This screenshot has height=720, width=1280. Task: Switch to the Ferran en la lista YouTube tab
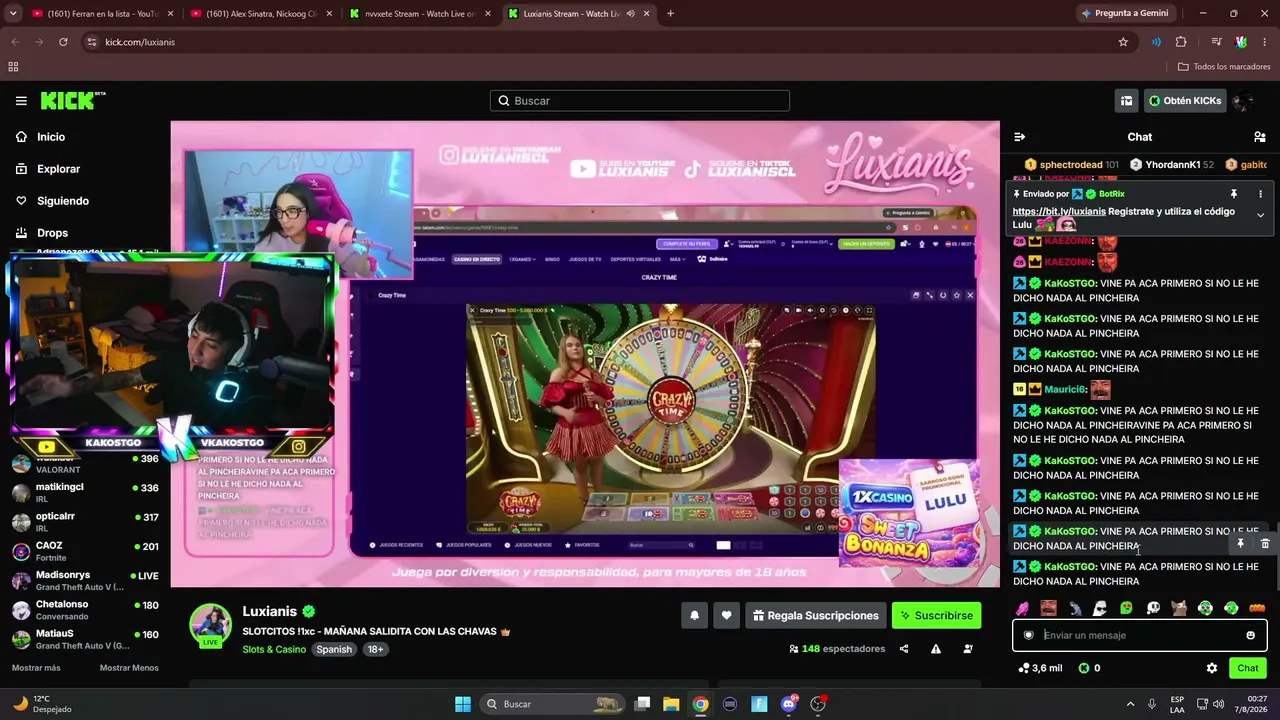click(104, 14)
